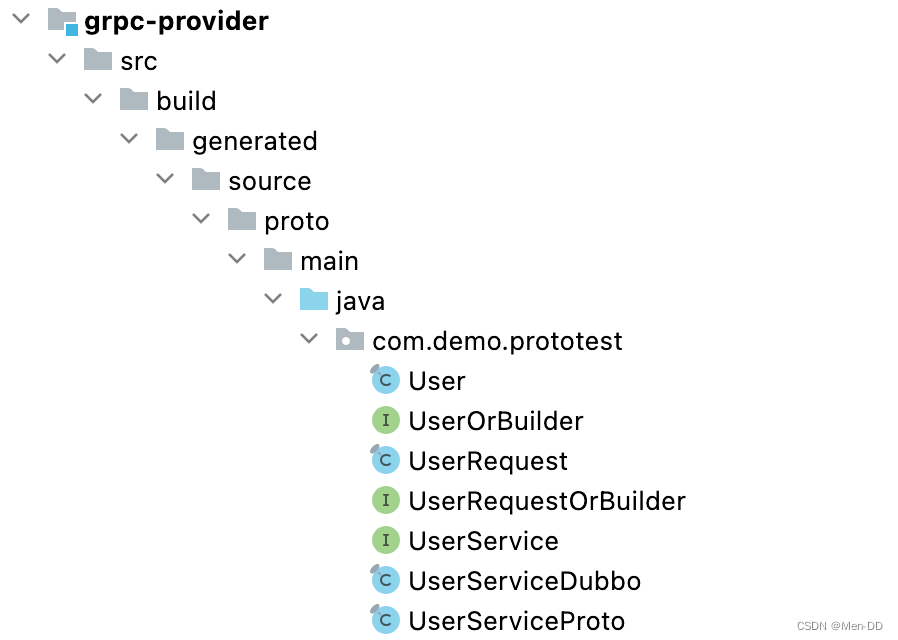Collapse the src folder chevron
Screen dimensions: 898x640
pos(57,59)
